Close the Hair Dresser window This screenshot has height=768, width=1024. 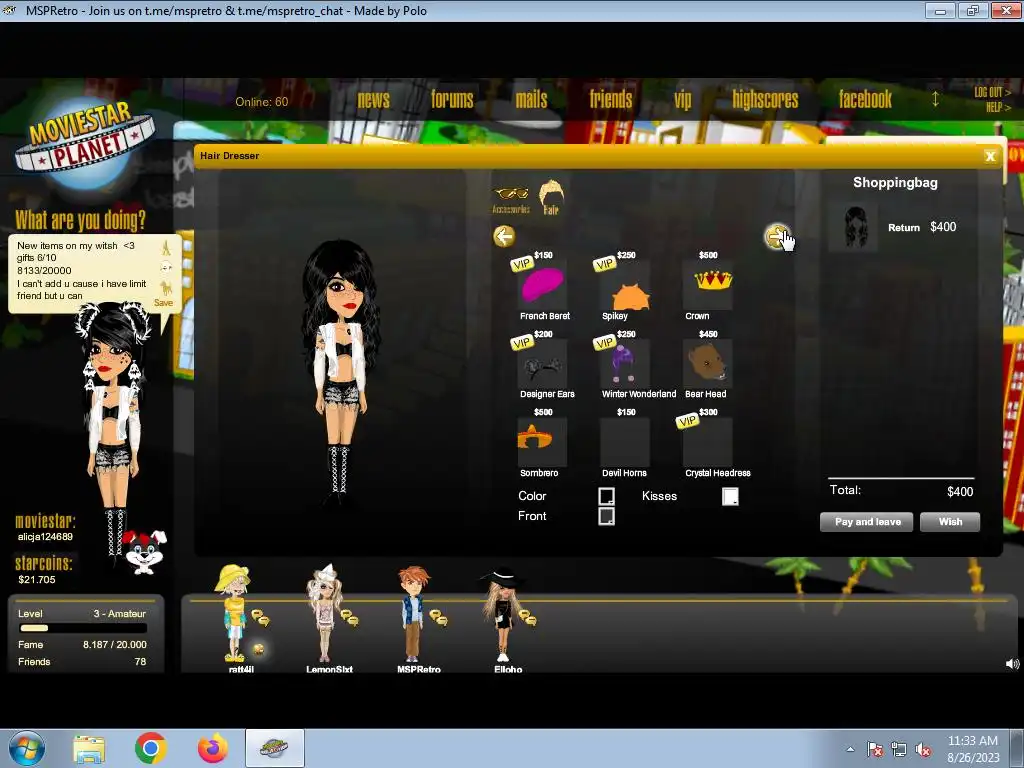(990, 156)
